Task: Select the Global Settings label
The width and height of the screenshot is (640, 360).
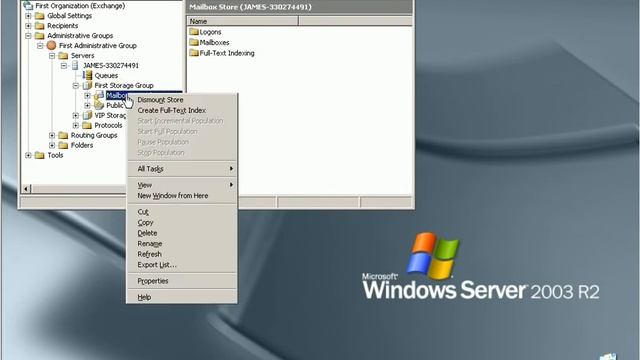Action: (69, 16)
